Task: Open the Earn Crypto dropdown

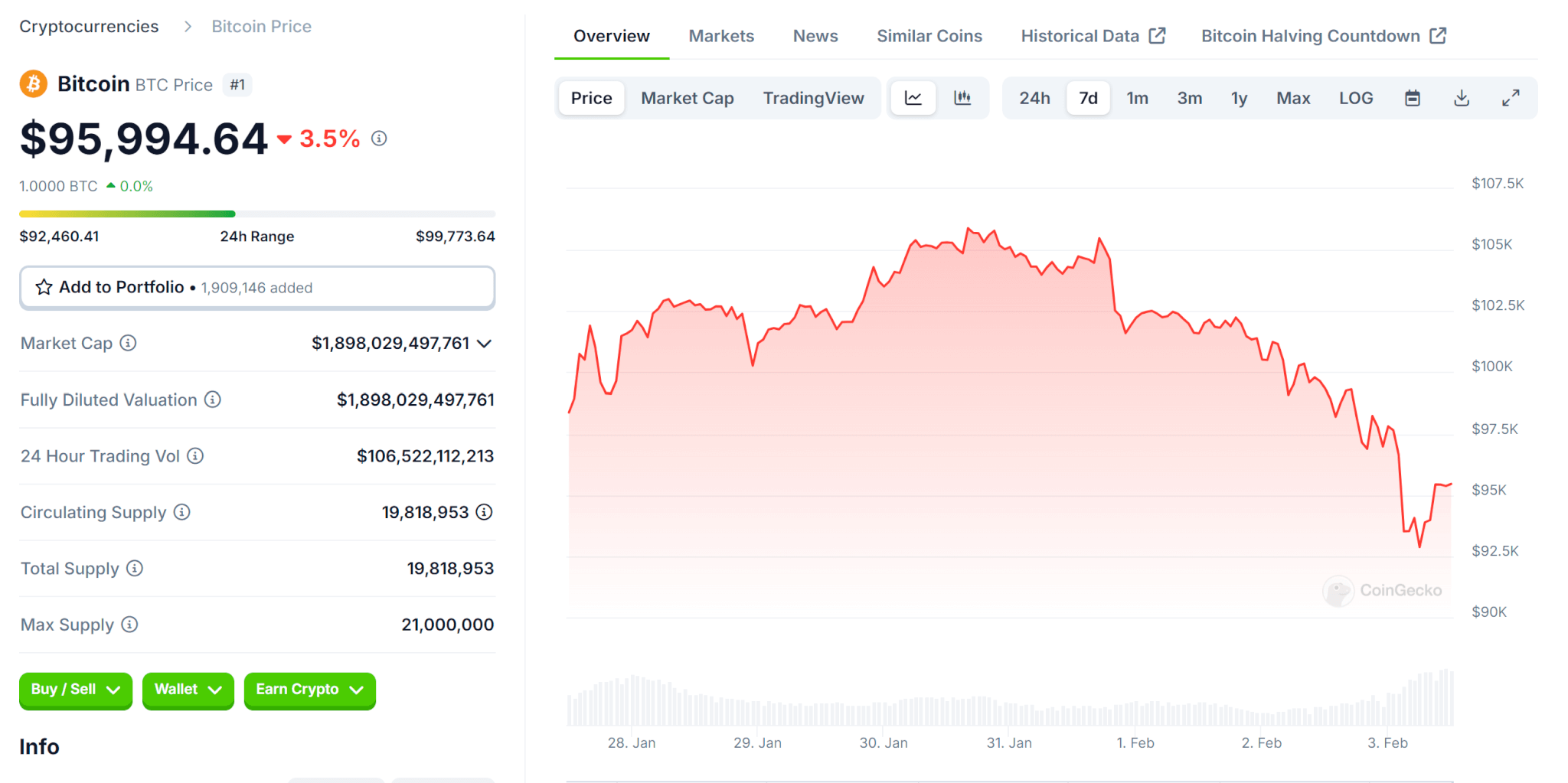Action: [309, 690]
